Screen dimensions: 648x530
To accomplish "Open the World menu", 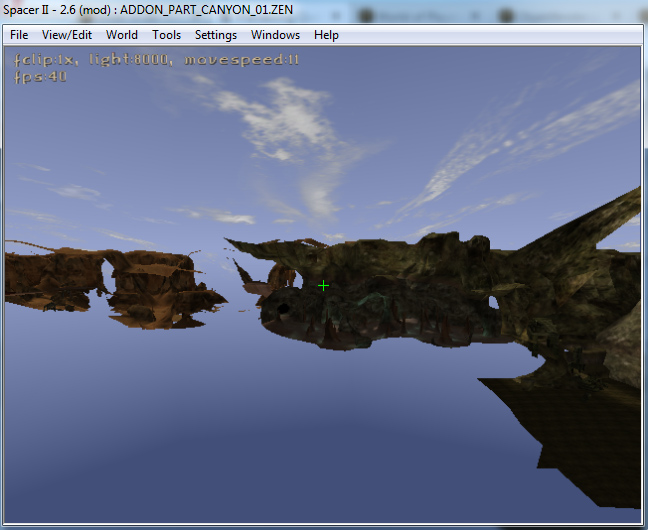I will [122, 35].
